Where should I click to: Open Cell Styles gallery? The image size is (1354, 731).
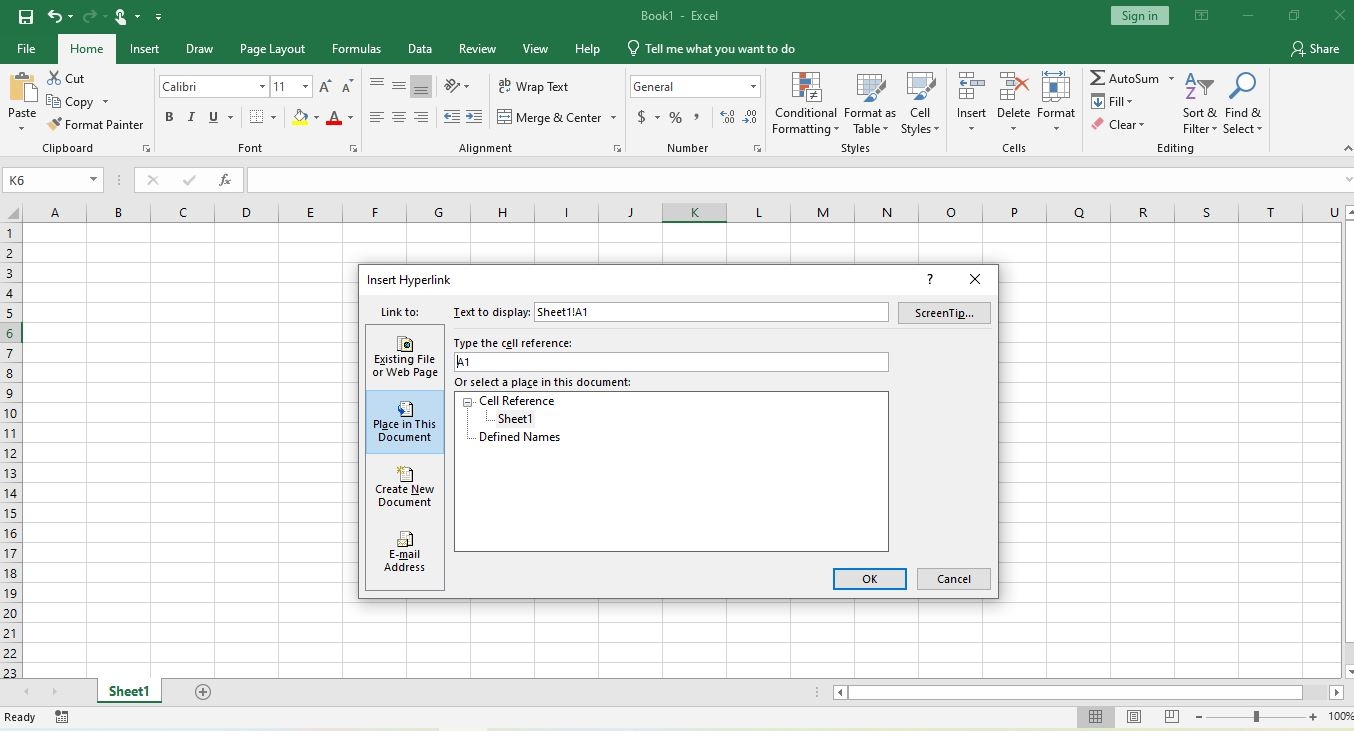pos(919,104)
